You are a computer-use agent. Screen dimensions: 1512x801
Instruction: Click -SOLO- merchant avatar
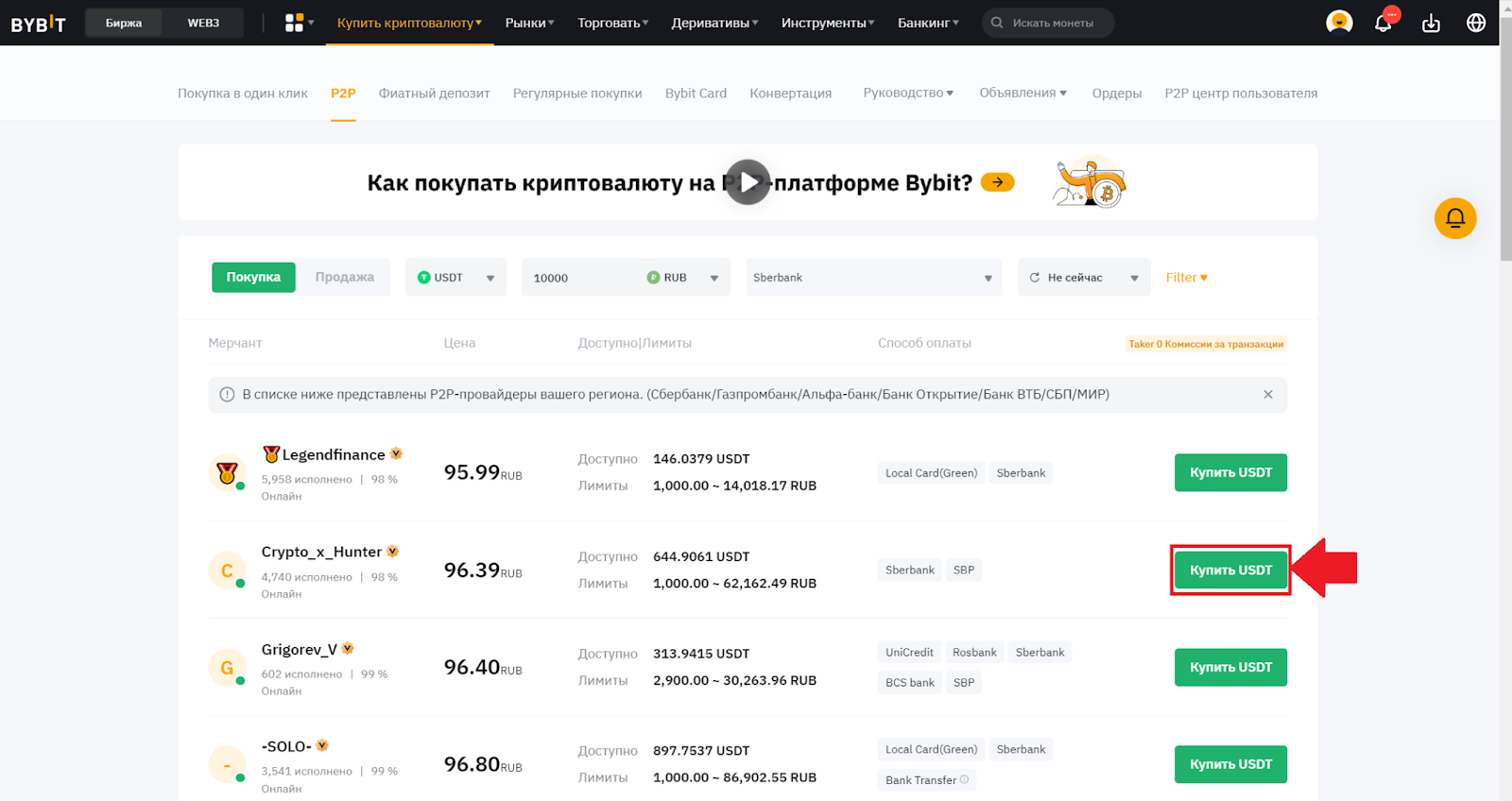tap(227, 765)
